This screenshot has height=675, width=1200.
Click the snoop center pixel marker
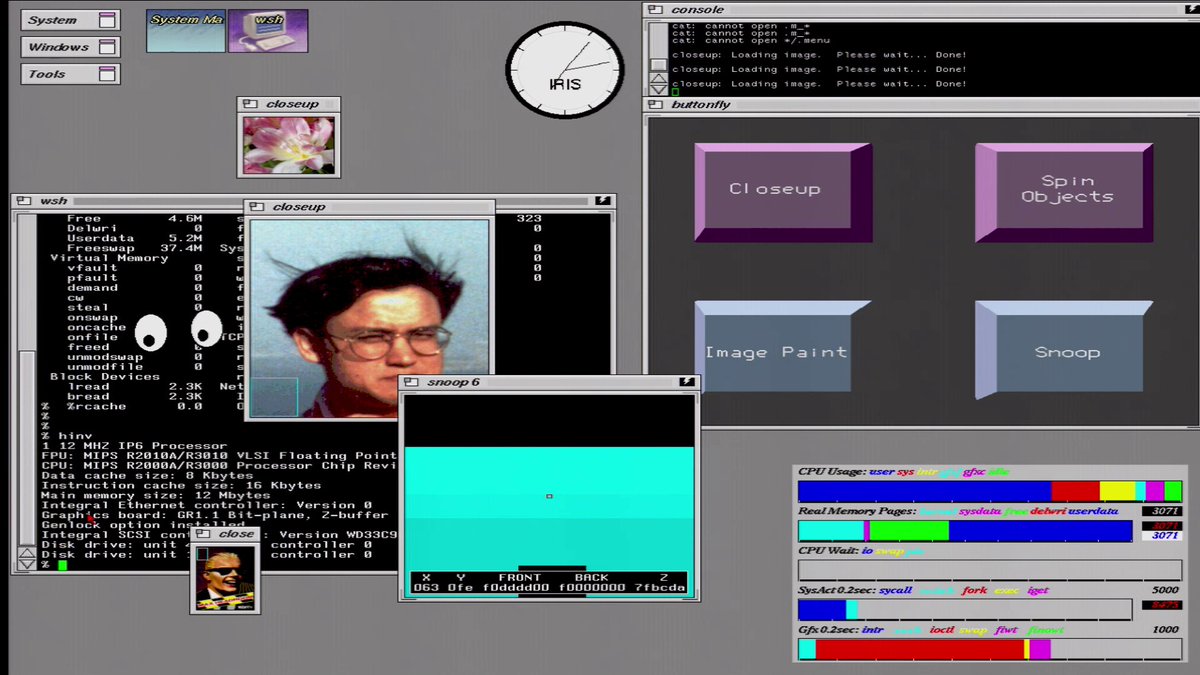pos(549,496)
